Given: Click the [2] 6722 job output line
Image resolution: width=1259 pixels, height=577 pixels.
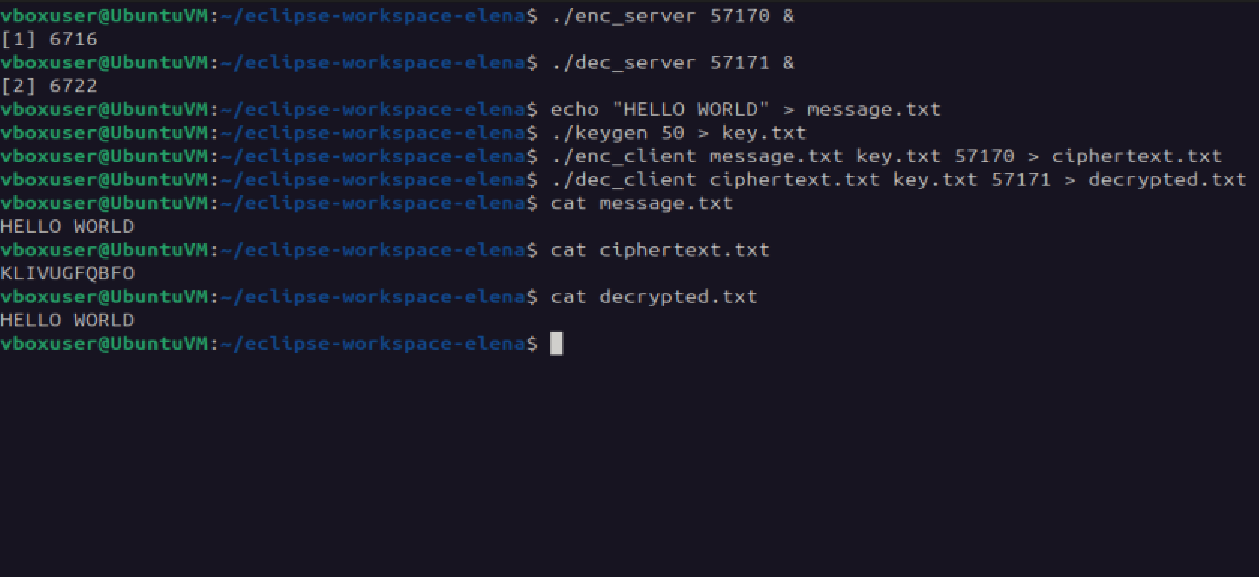Looking at the screenshot, I should pyautogui.click(x=49, y=86).
